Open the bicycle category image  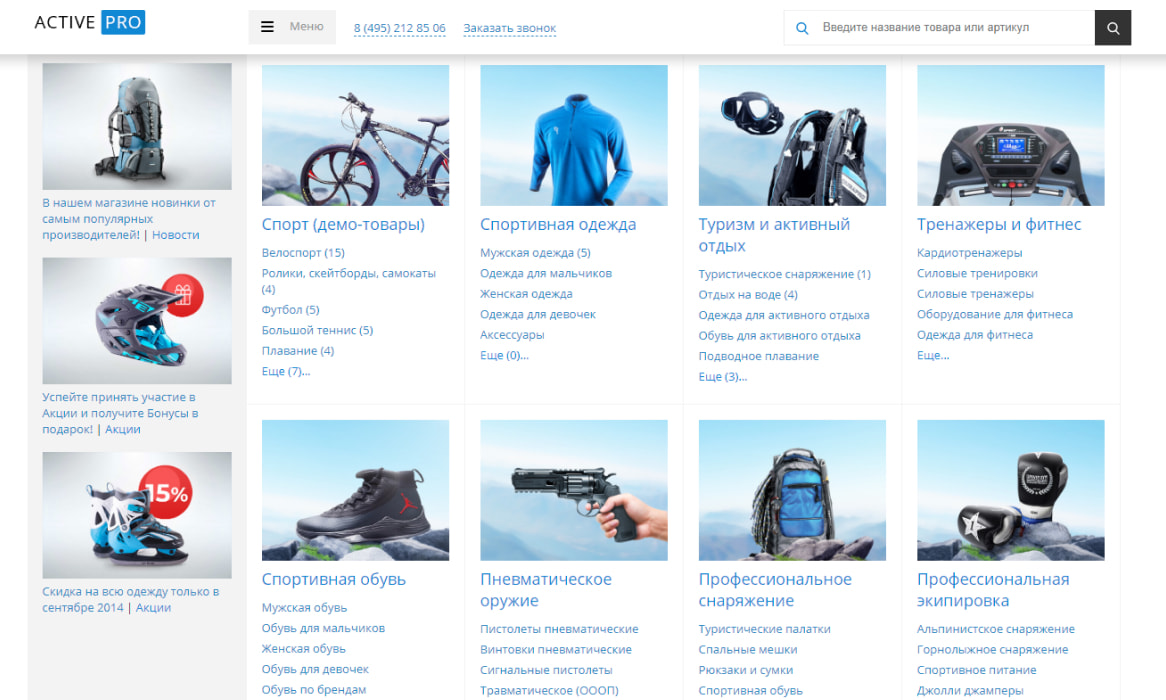click(355, 135)
